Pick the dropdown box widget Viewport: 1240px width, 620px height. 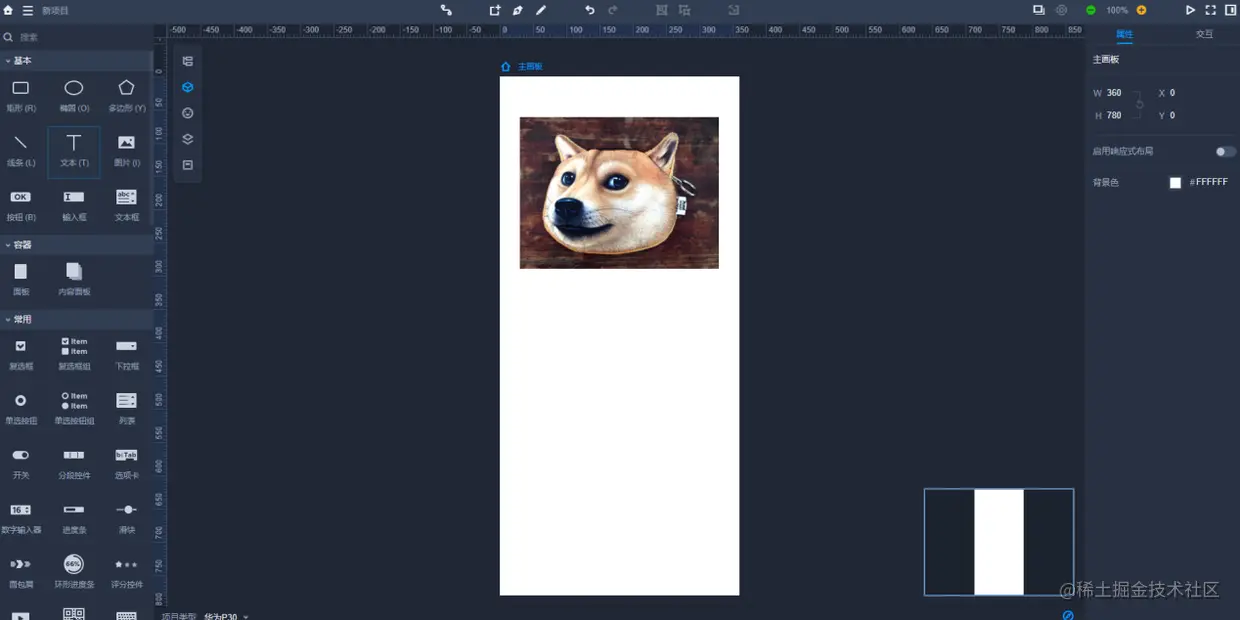tap(126, 353)
